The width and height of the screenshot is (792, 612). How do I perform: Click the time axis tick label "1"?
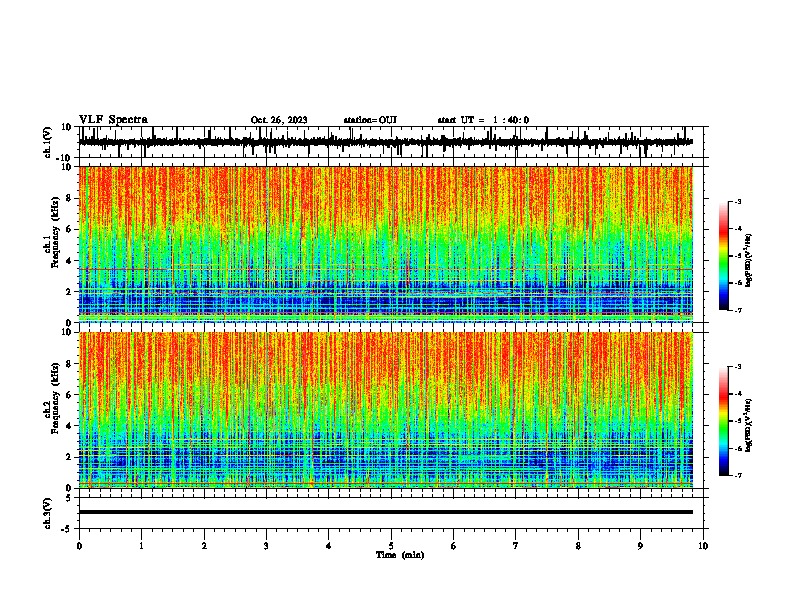(x=141, y=546)
